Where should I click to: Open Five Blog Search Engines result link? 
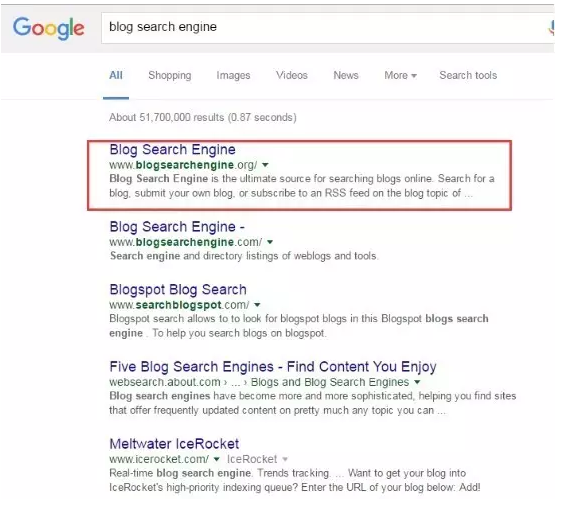tap(273, 367)
